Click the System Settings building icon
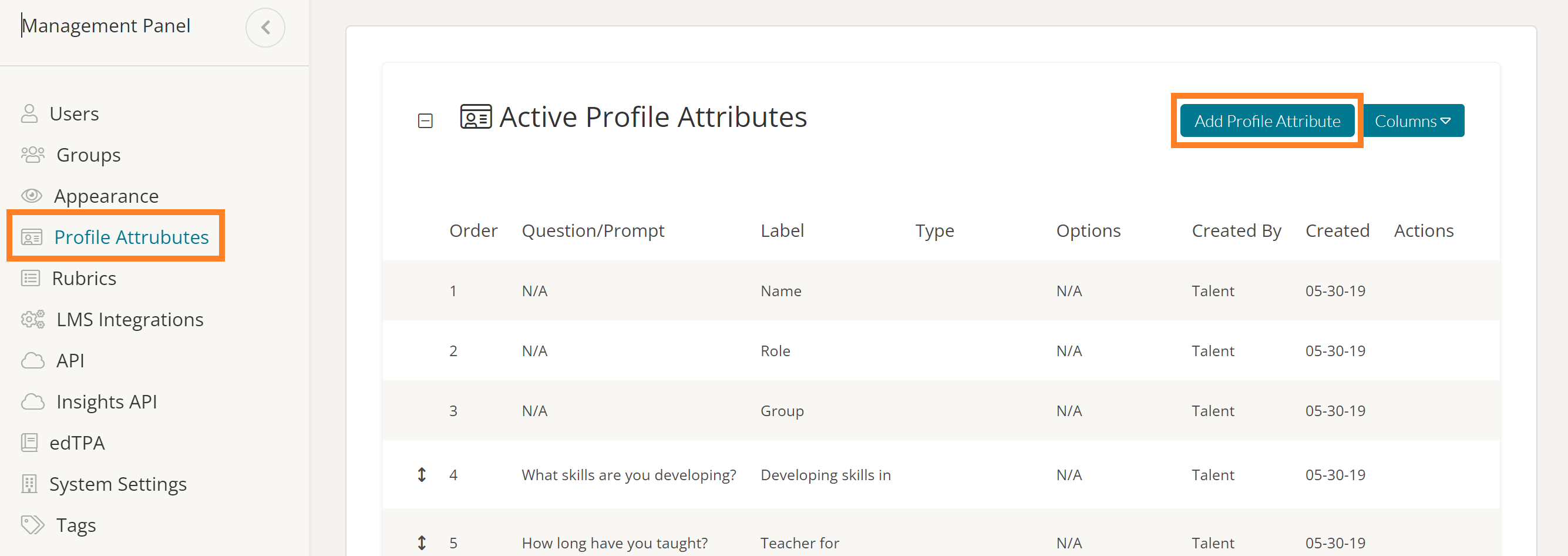The height and width of the screenshot is (556, 1568). pyautogui.click(x=29, y=484)
